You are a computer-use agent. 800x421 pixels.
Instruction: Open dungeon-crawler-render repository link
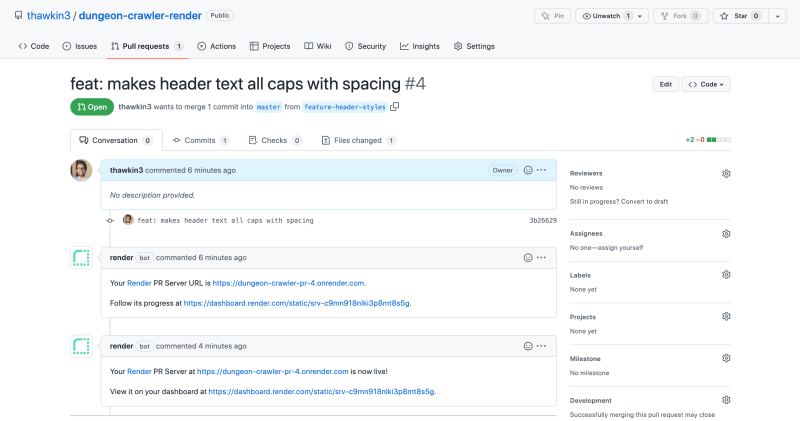(140, 15)
